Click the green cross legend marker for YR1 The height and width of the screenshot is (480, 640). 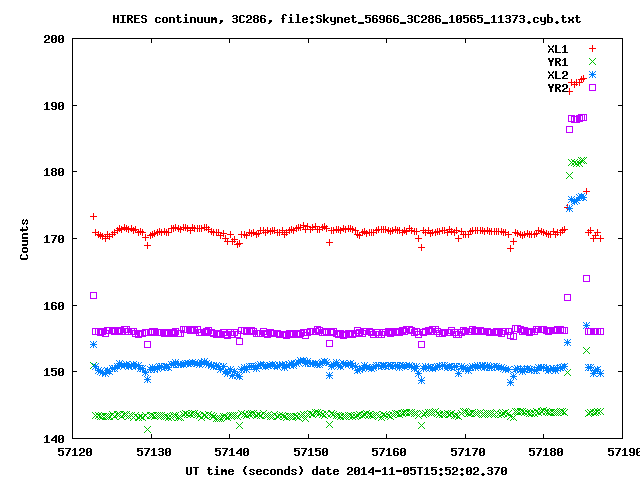pos(592,62)
